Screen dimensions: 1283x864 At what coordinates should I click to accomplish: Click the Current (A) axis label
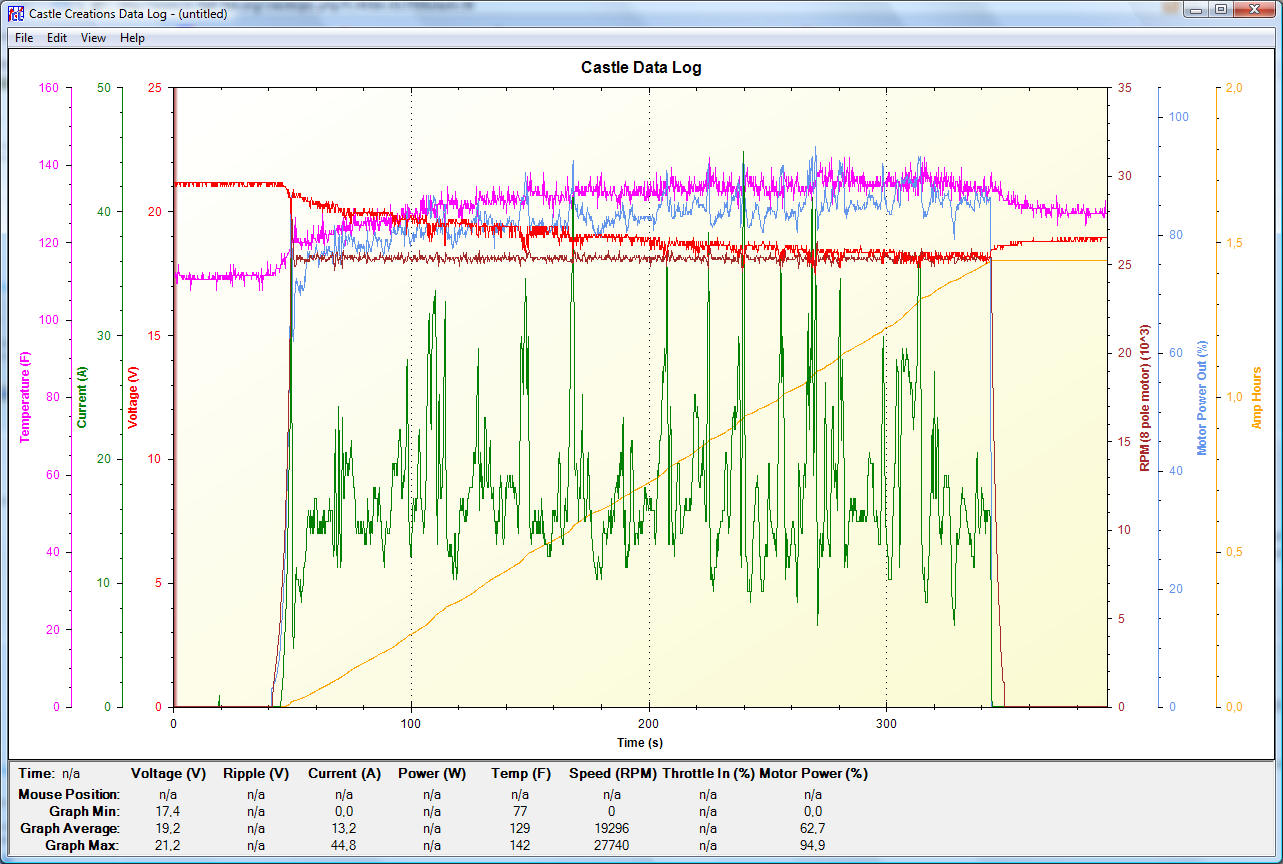tap(83, 397)
